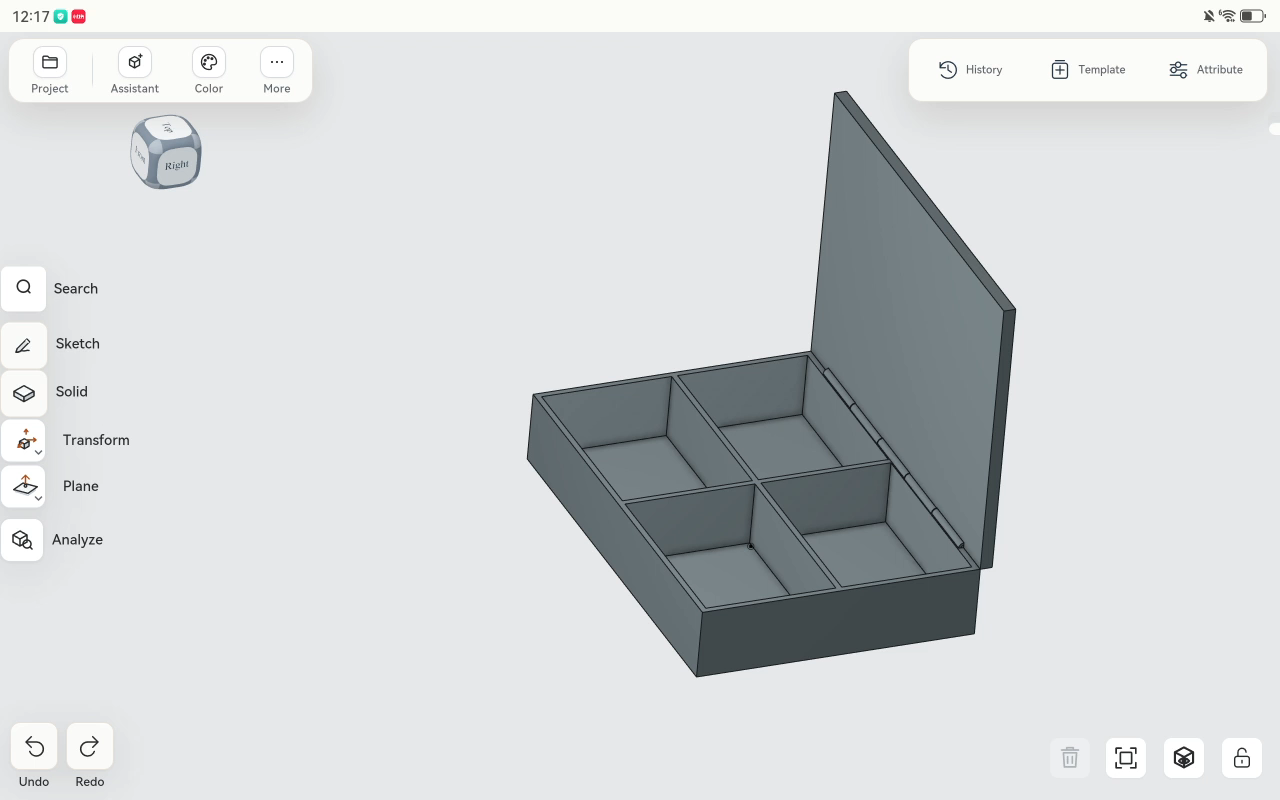Image resolution: width=1280 pixels, height=800 pixels.
Task: Click the Search magnifier icon
Action: point(24,288)
